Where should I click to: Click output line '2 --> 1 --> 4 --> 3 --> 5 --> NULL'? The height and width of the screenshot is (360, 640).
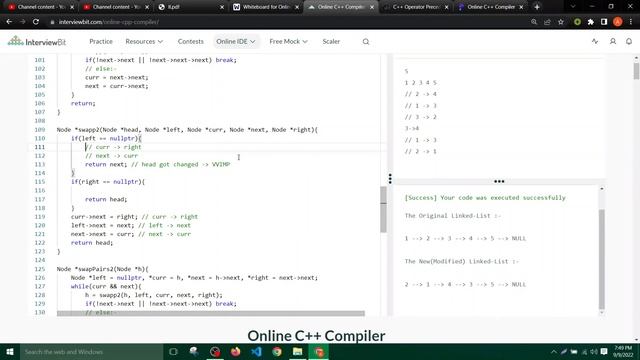(465, 284)
